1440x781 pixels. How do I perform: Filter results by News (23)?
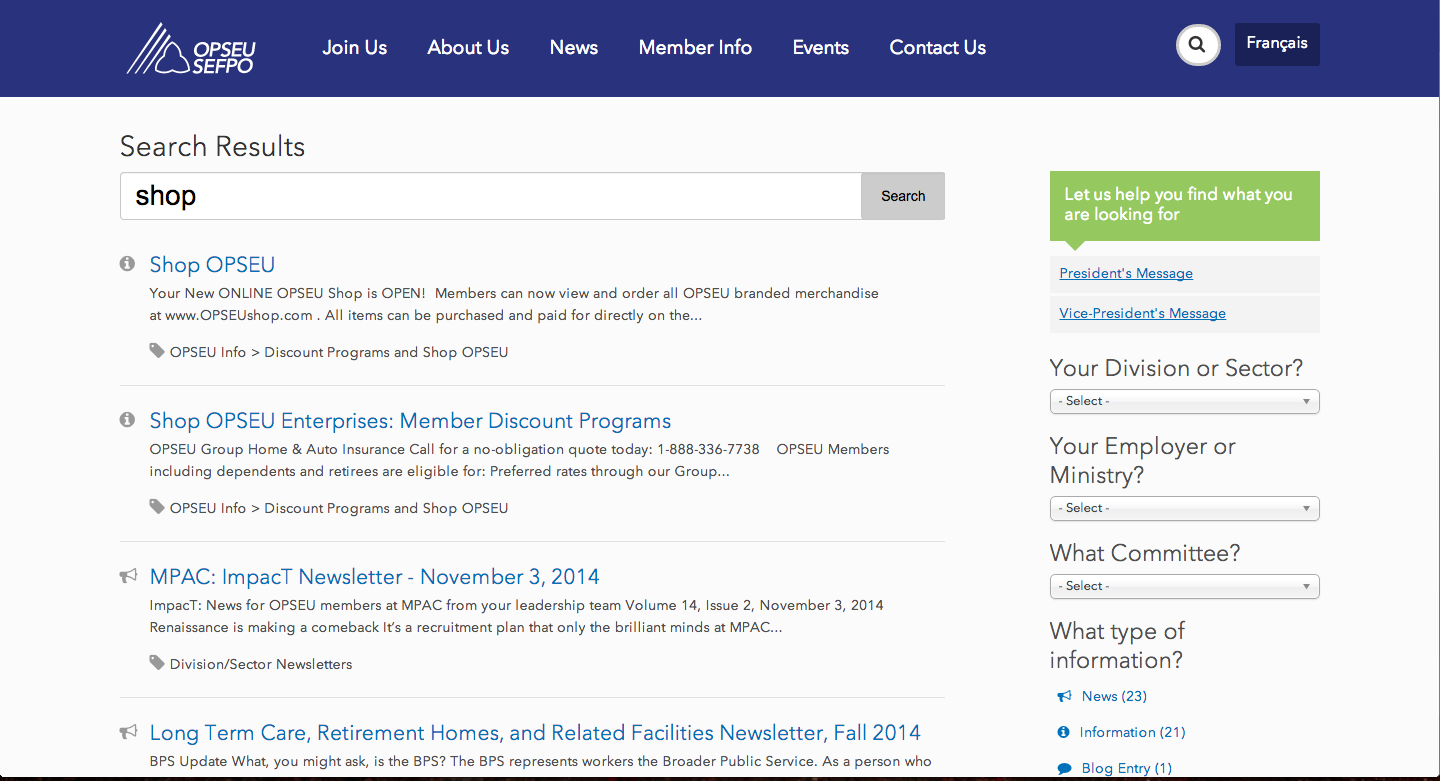click(1114, 696)
